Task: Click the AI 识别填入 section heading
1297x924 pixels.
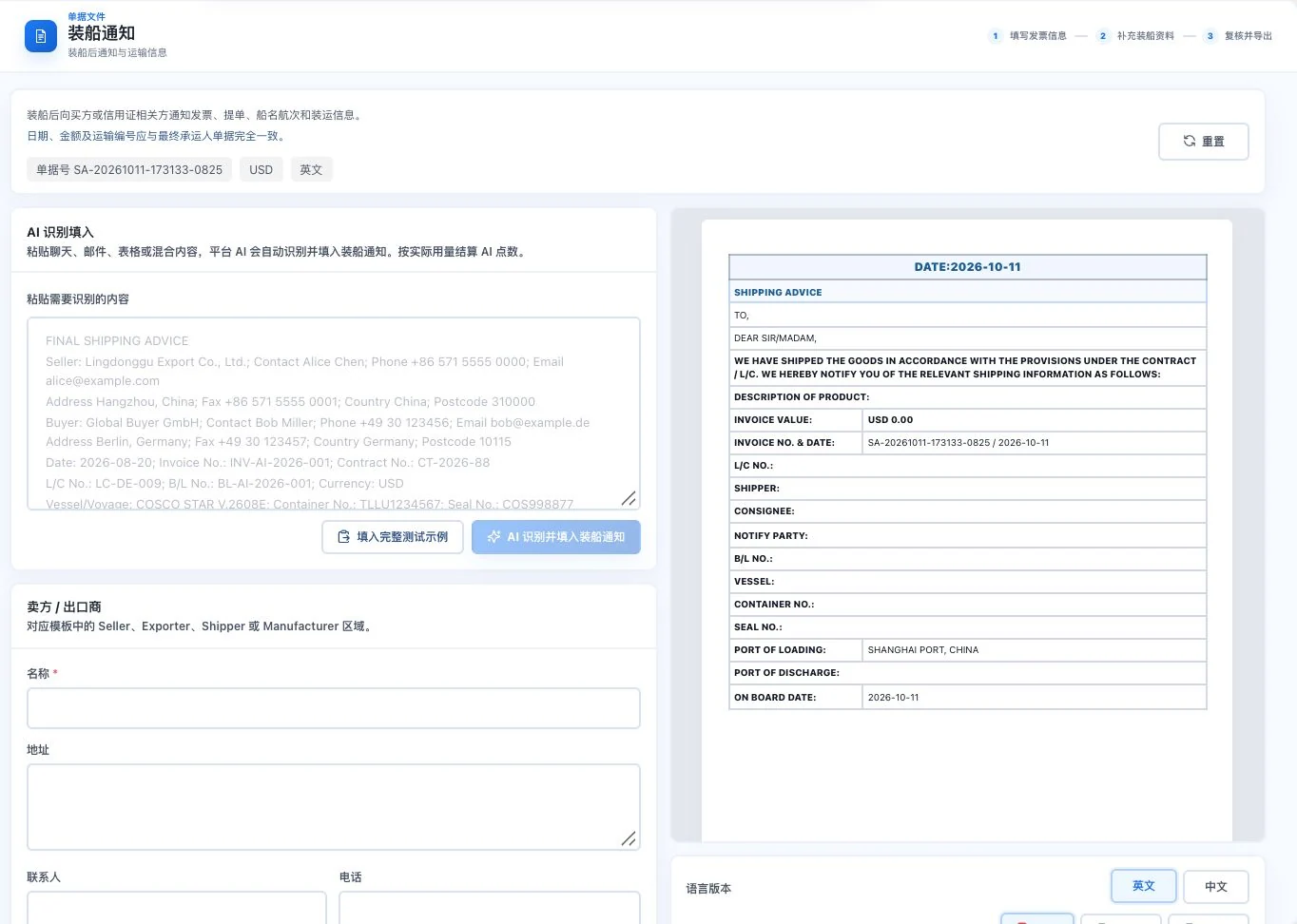Action: point(60,232)
